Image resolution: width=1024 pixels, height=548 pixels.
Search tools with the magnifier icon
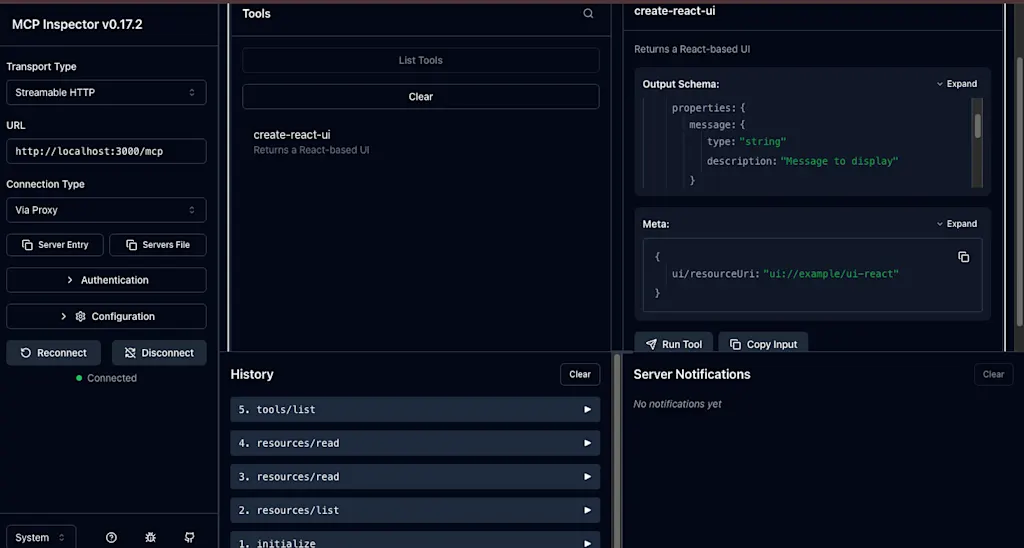(588, 14)
